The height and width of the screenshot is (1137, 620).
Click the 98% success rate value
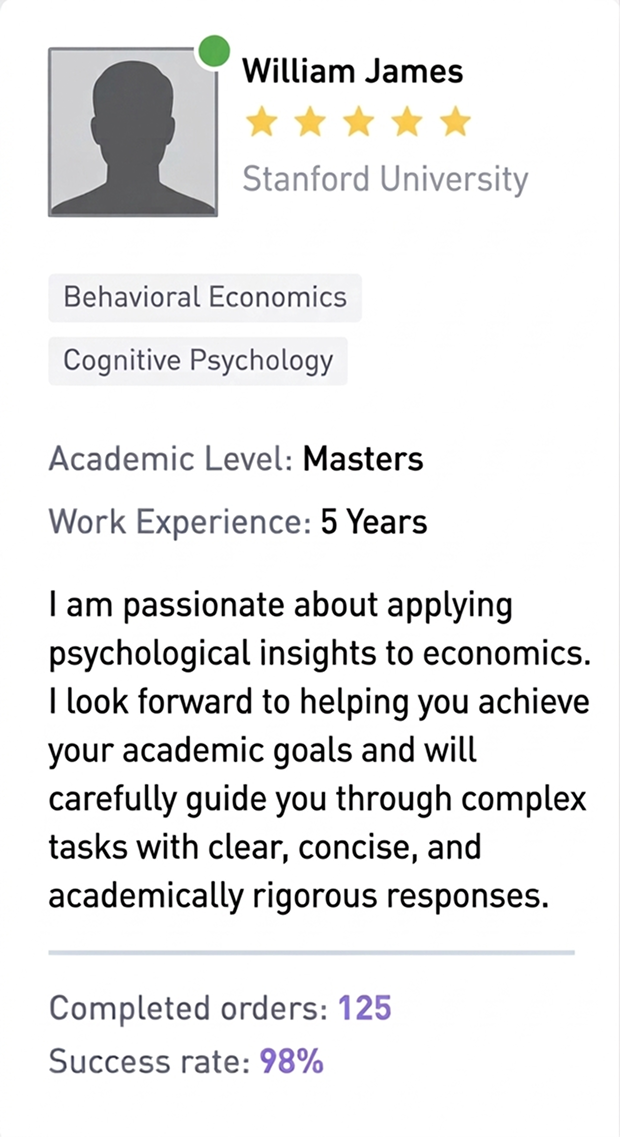(292, 1062)
